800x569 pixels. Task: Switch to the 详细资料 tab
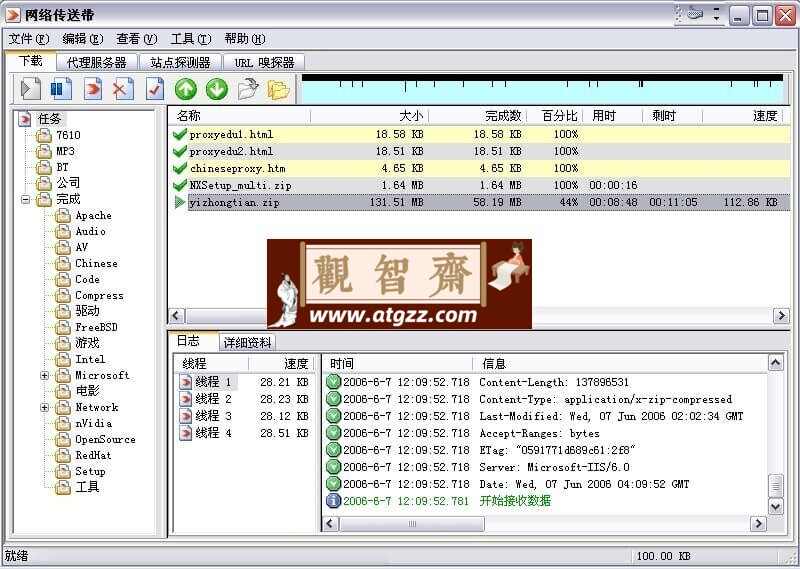click(247, 342)
